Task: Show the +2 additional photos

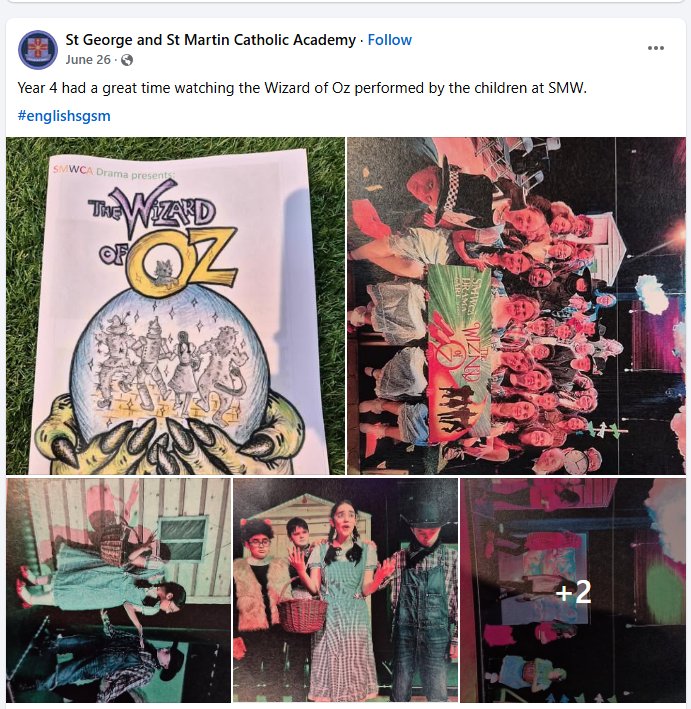Action: click(x=573, y=590)
